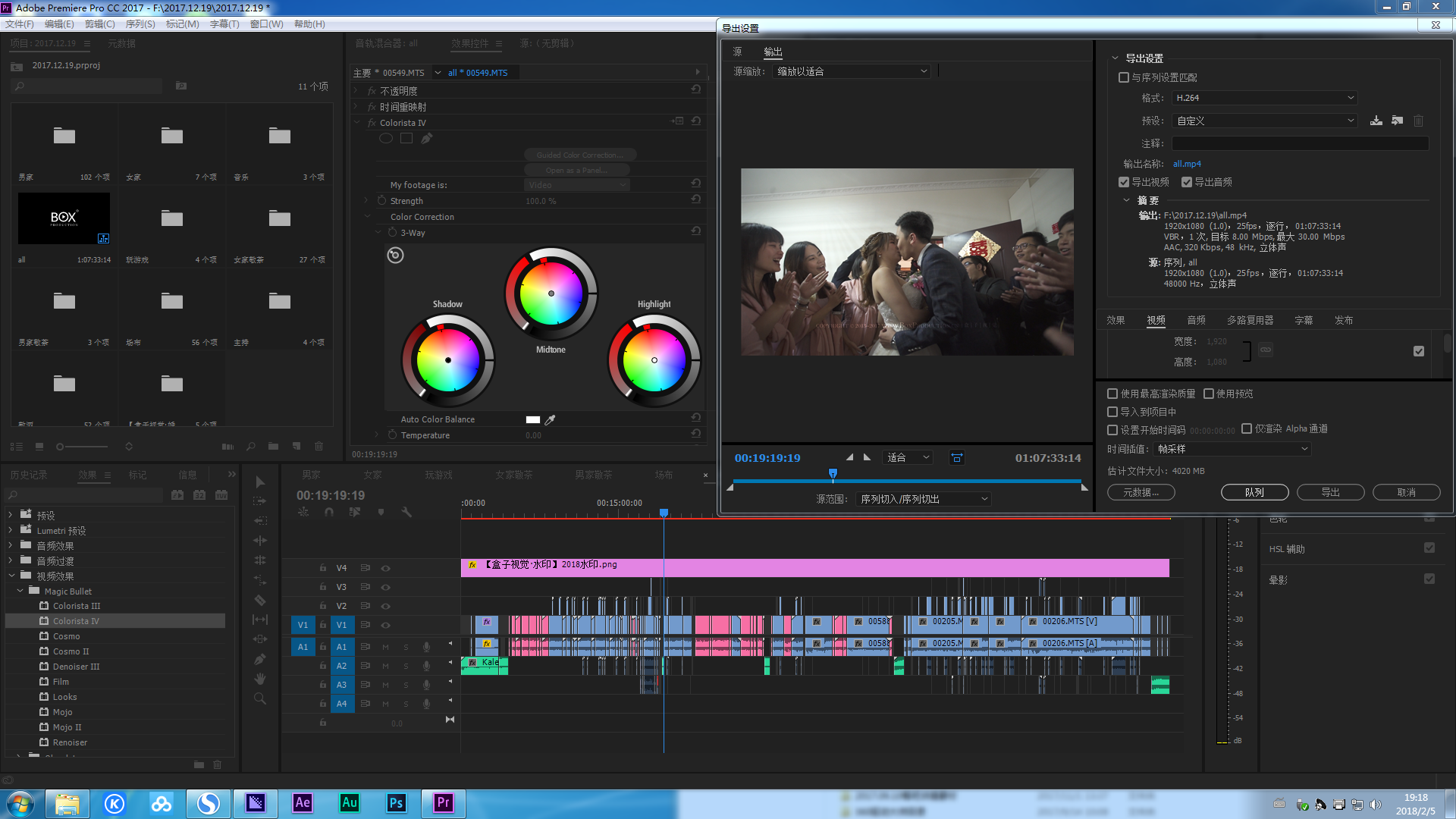
Task: Select the Razor tool in the timeline toolbar
Action: 260,600
